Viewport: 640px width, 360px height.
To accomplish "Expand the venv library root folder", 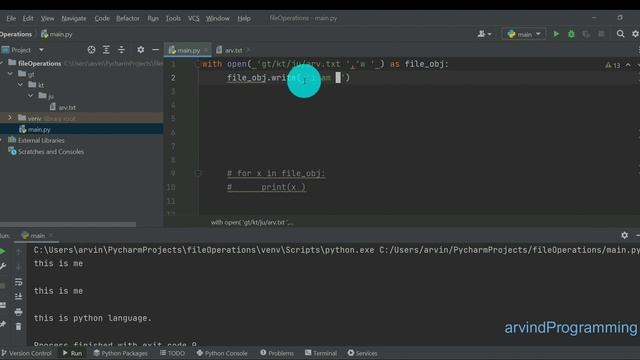I will click(10, 118).
